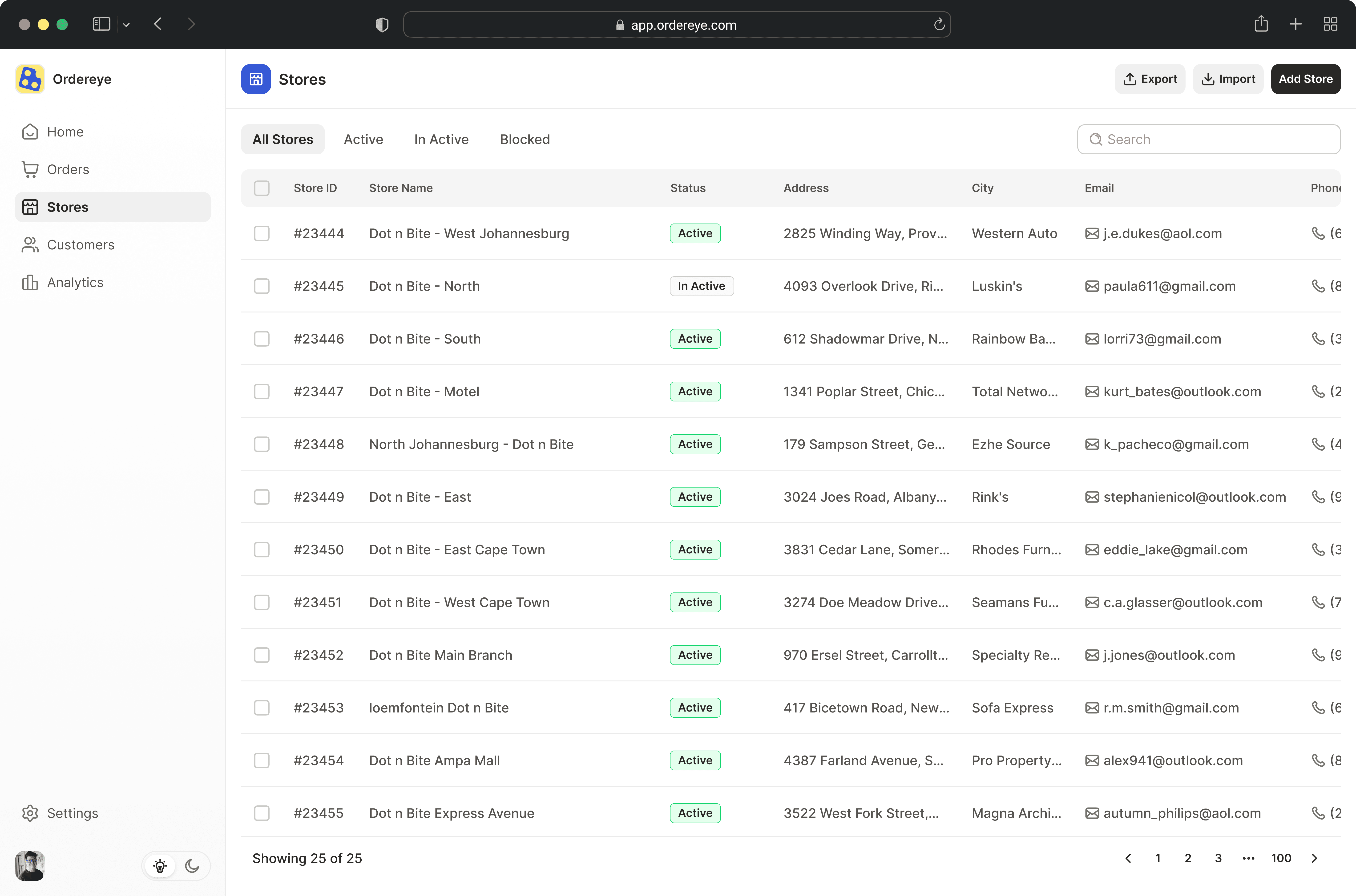Jump to page 100

coord(1281,858)
